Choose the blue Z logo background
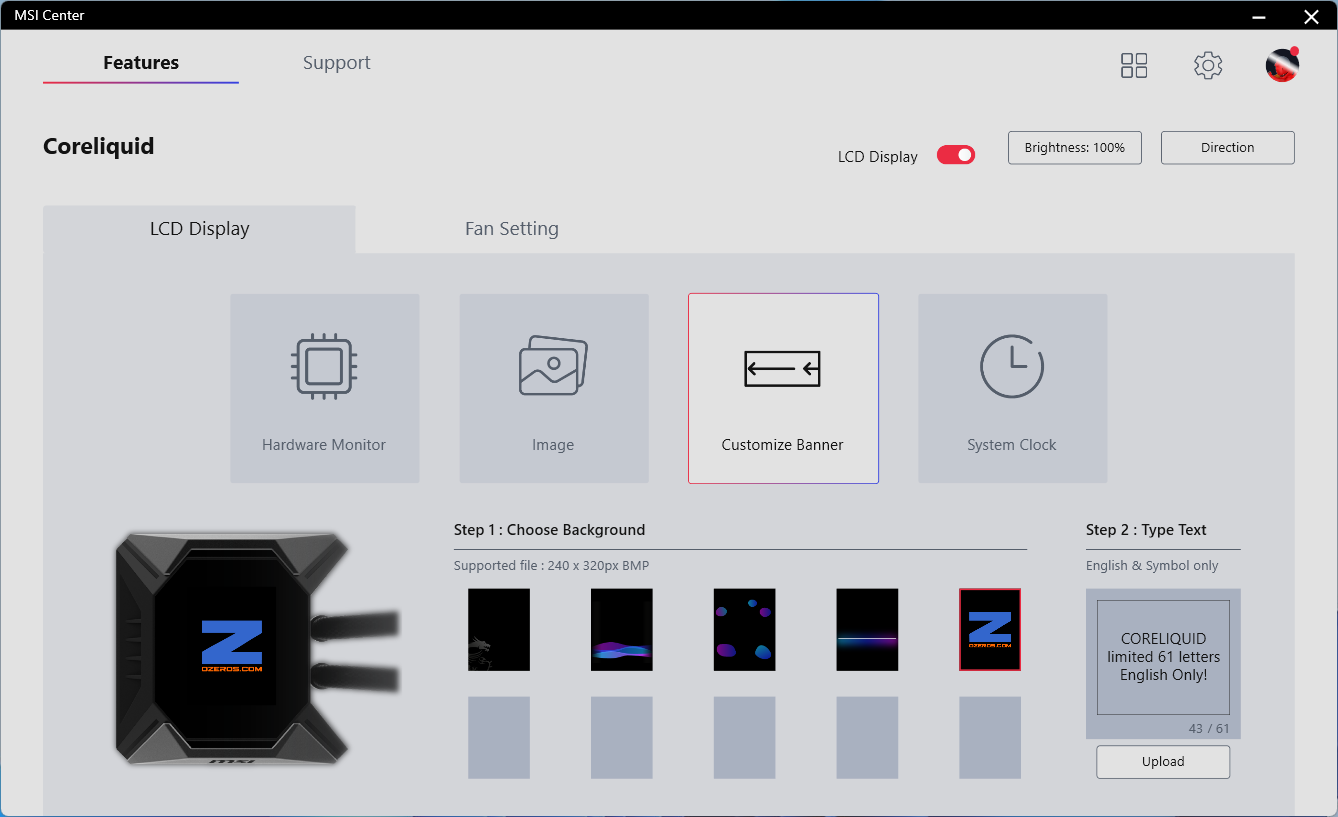 pyautogui.click(x=990, y=629)
